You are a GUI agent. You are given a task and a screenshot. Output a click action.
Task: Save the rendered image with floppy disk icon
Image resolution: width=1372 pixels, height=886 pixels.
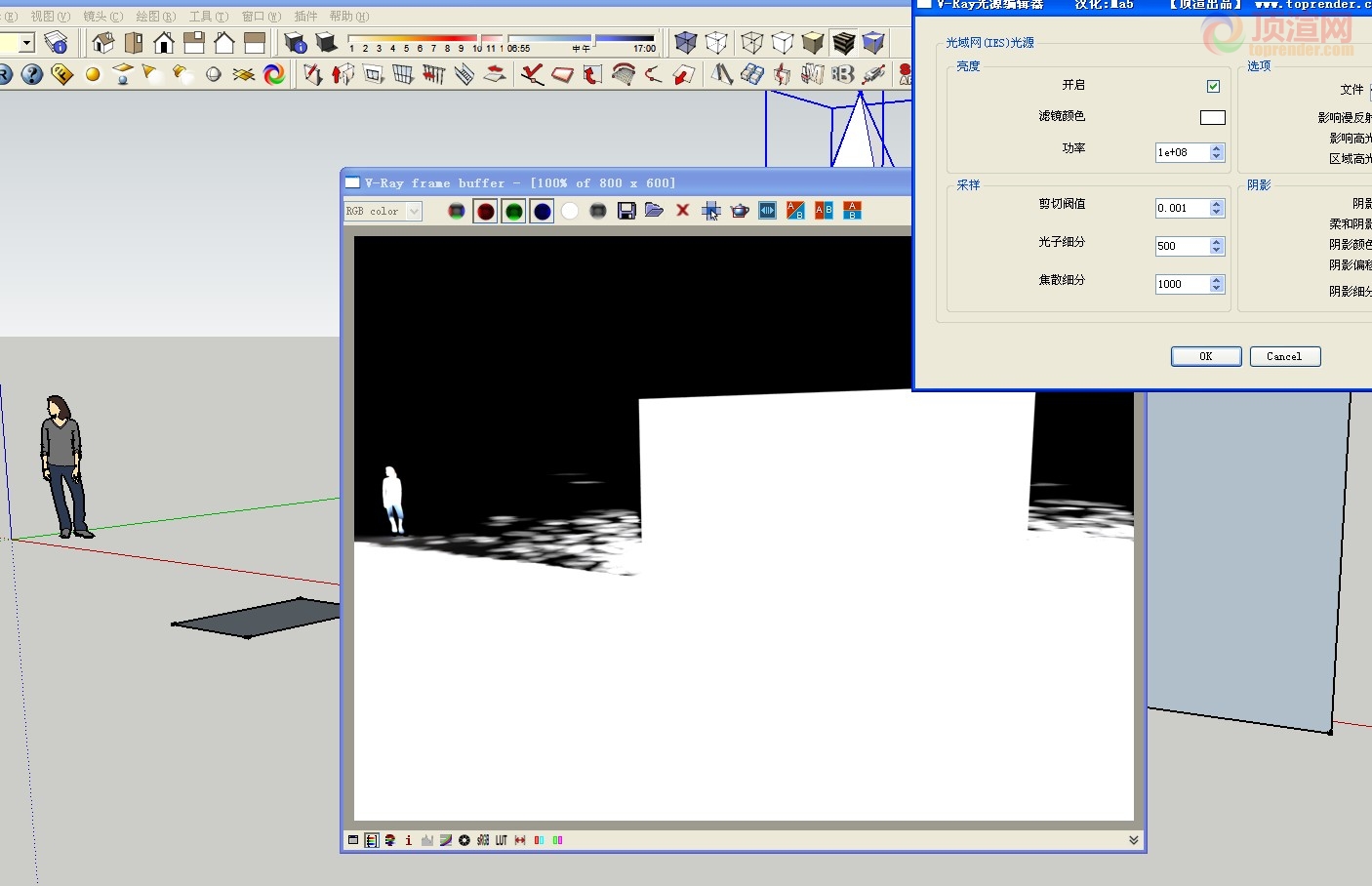pos(626,211)
